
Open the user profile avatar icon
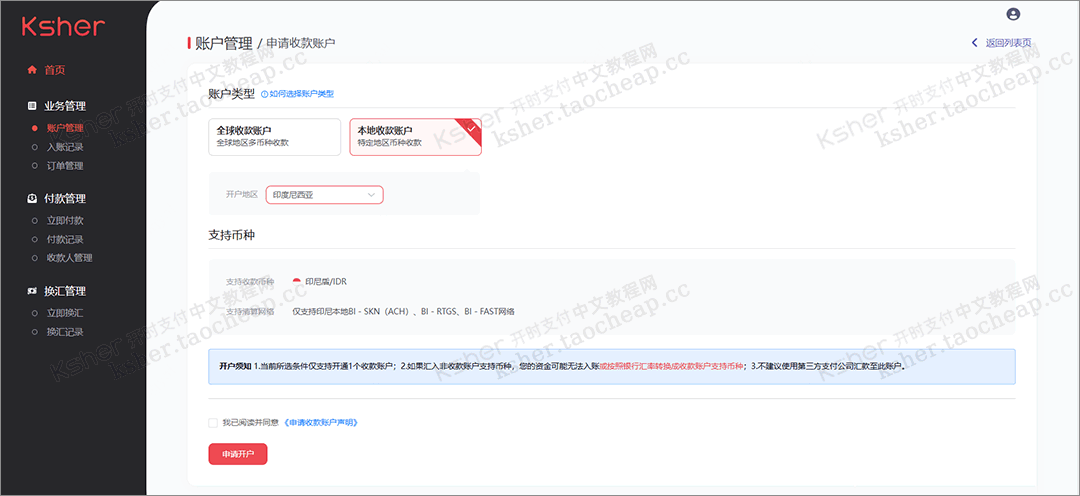(x=1013, y=14)
